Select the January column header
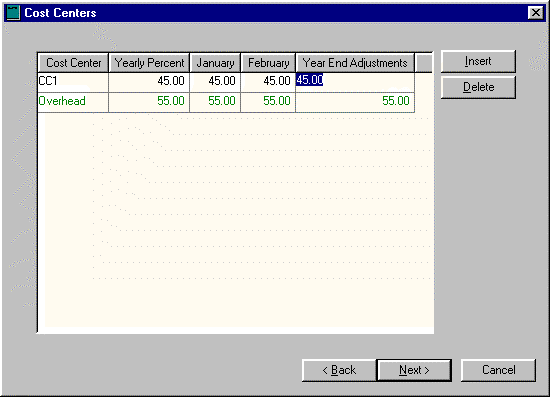551x398 pixels. click(x=215, y=63)
